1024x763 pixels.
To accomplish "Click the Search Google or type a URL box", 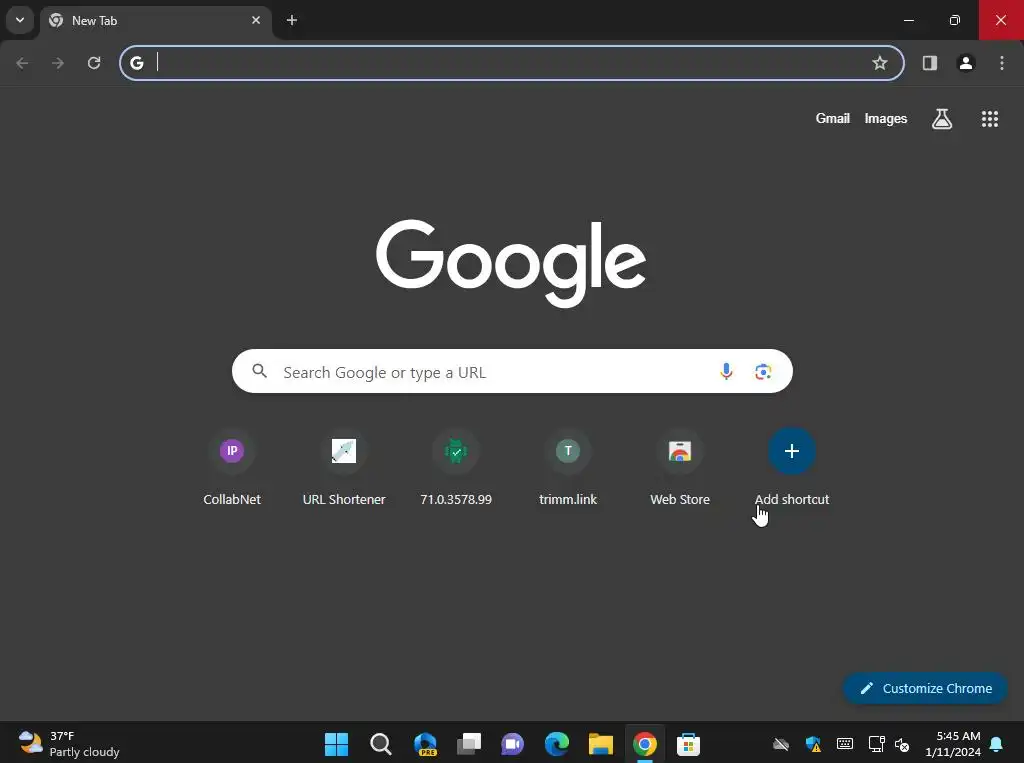I will click(512, 371).
